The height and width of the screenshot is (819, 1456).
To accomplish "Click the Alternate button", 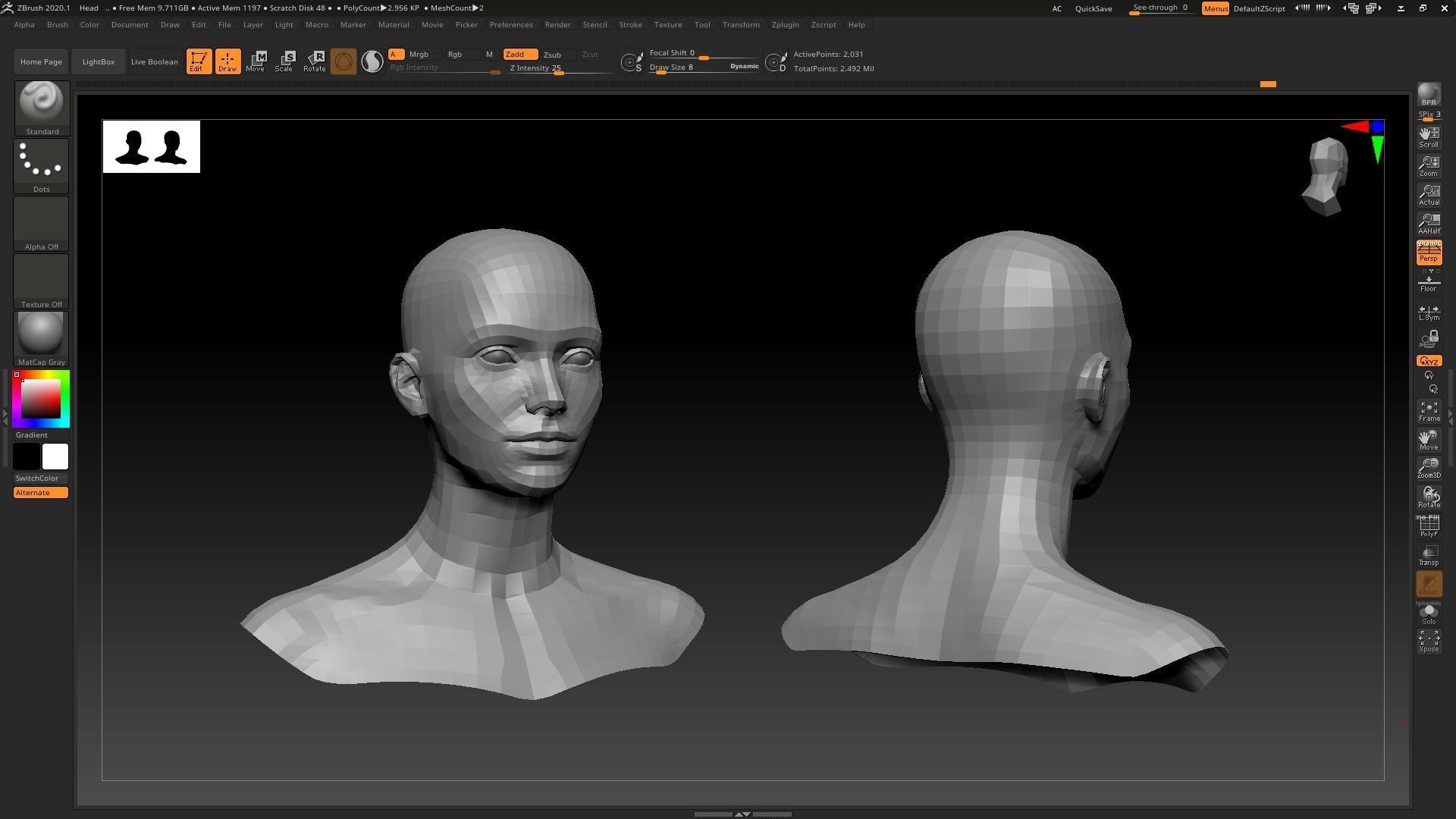I will 41,492.
